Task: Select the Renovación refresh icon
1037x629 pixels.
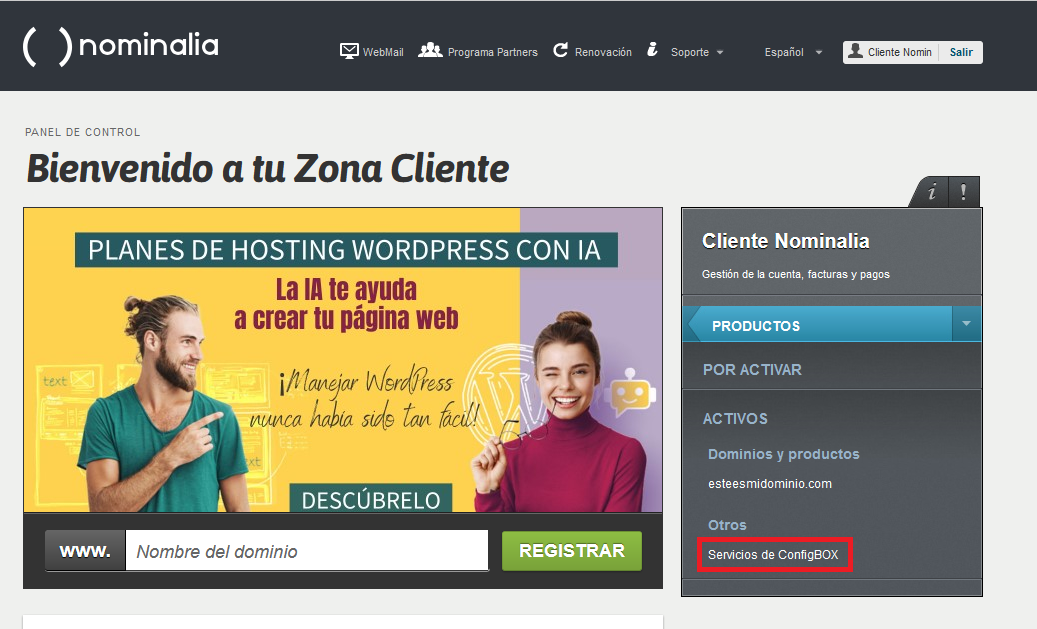Action: [x=559, y=51]
